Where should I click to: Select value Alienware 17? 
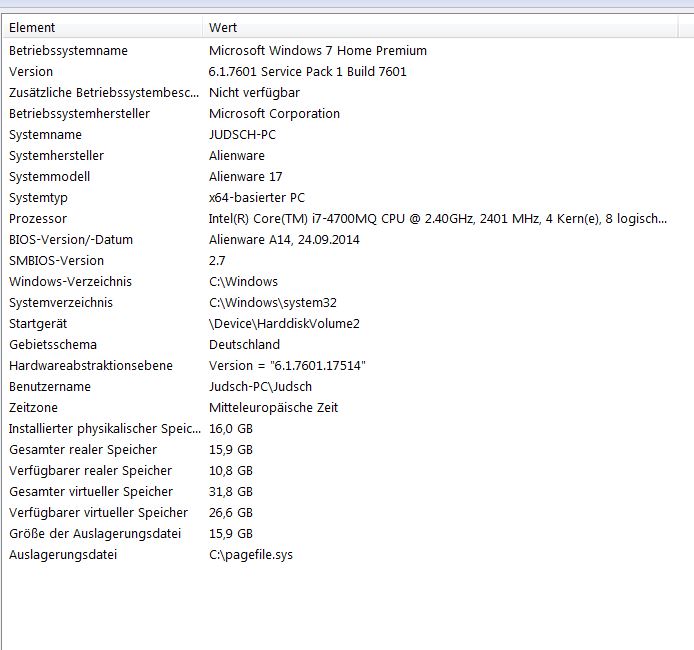246,177
